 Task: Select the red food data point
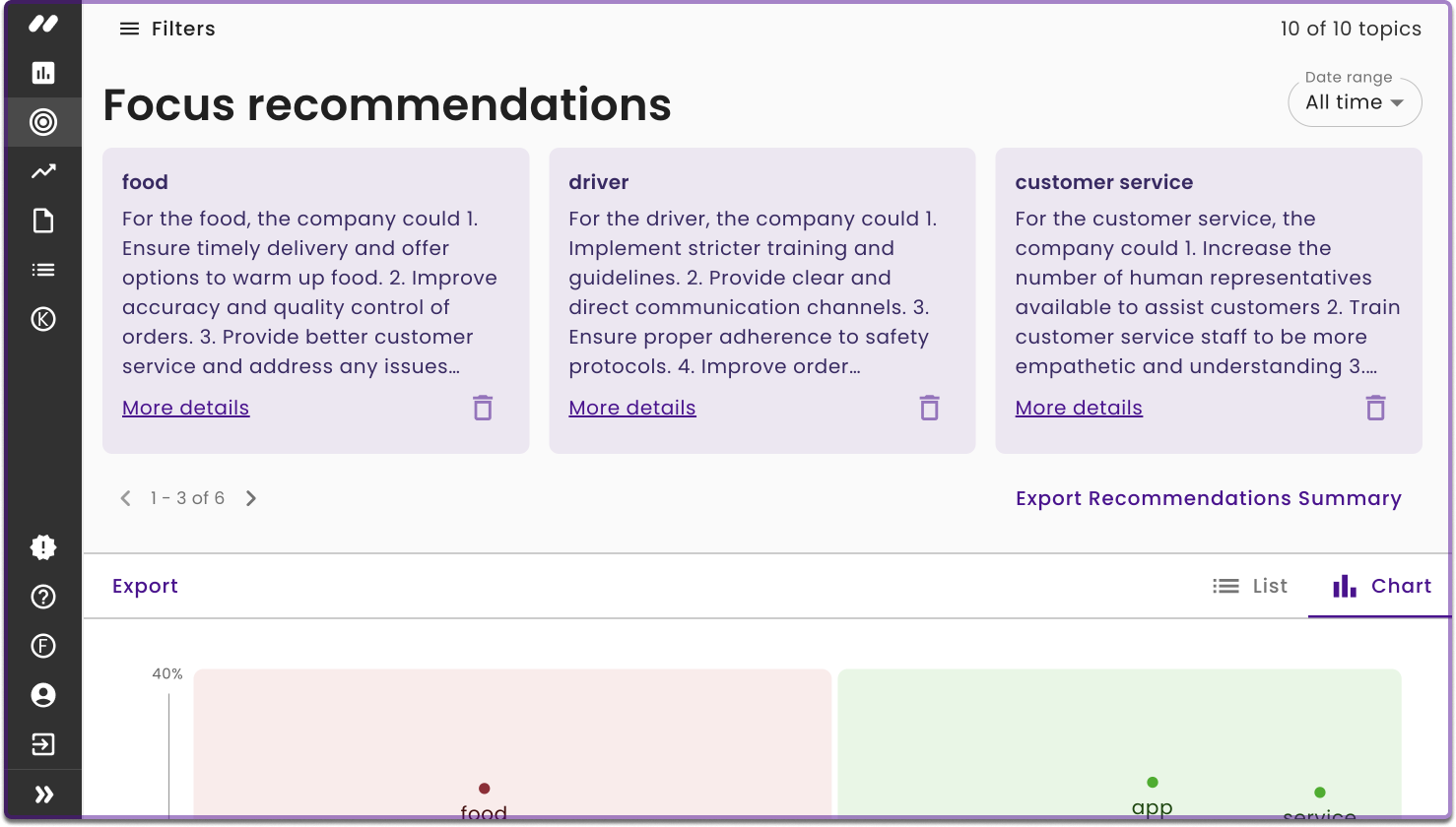pos(485,789)
